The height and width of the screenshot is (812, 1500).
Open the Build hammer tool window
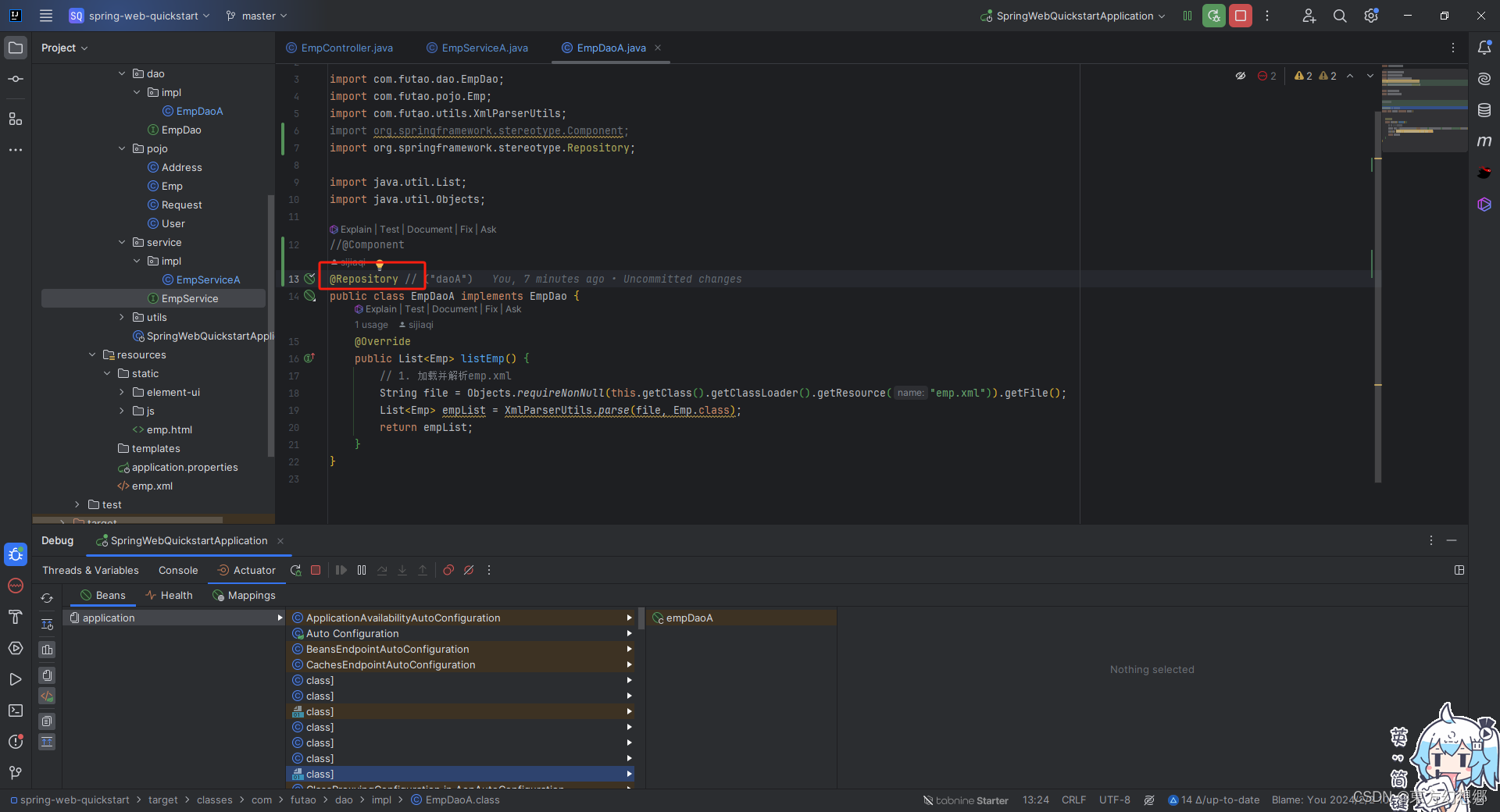coord(16,617)
